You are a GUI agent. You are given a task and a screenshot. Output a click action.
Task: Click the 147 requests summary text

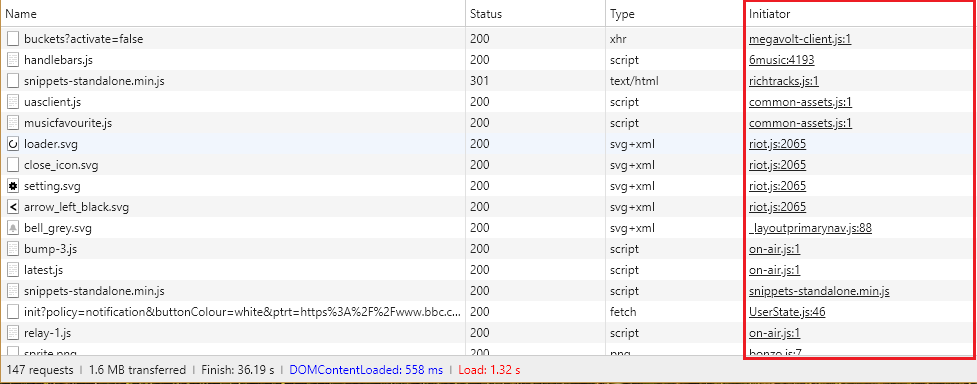pyautogui.click(x=40, y=370)
